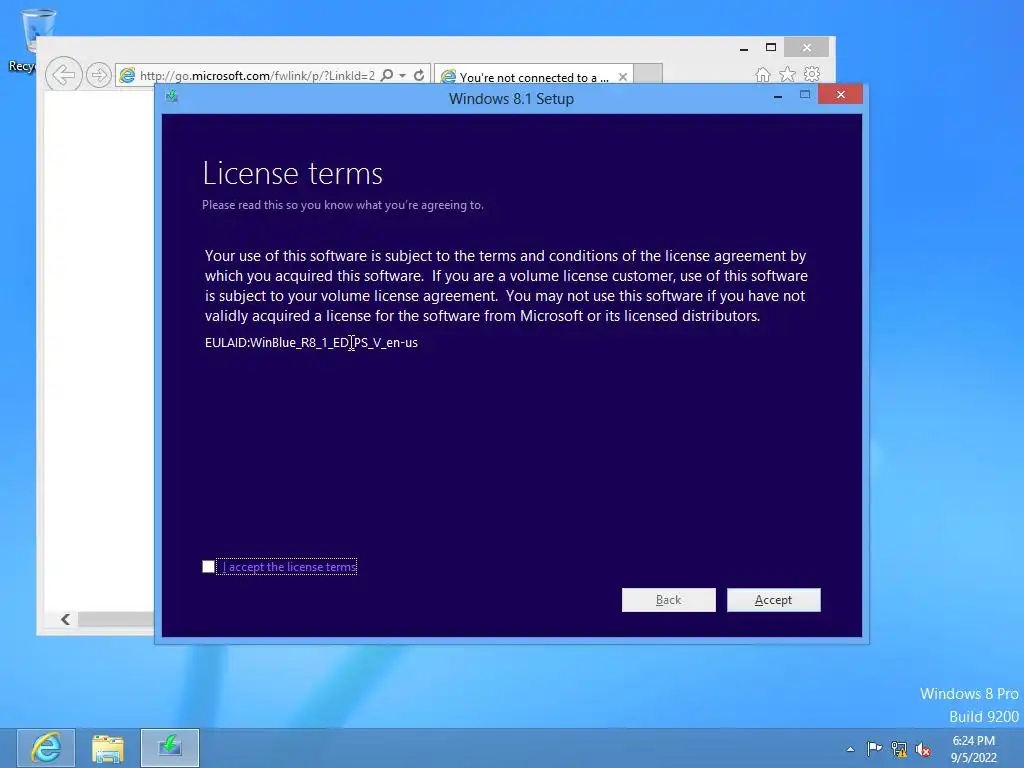The height and width of the screenshot is (768, 1024).
Task: Click the left scroll arrow in Internet Explorer
Action: [65, 619]
